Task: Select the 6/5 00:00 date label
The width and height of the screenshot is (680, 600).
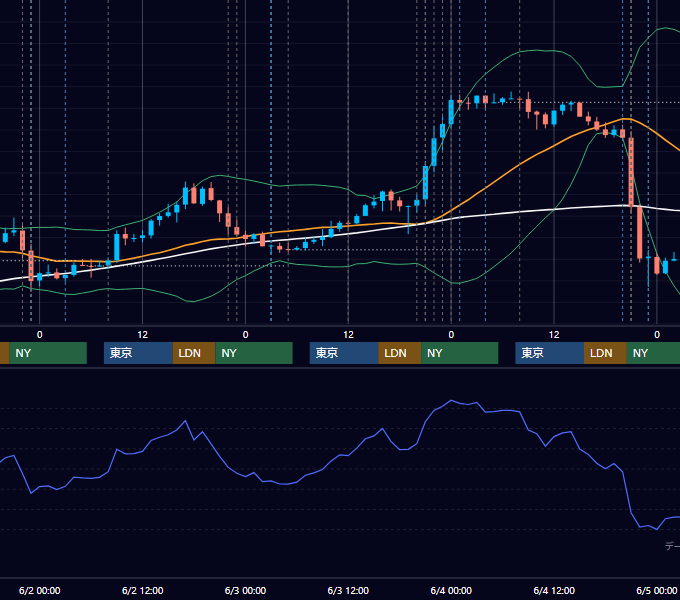Action: pyautogui.click(x=657, y=590)
